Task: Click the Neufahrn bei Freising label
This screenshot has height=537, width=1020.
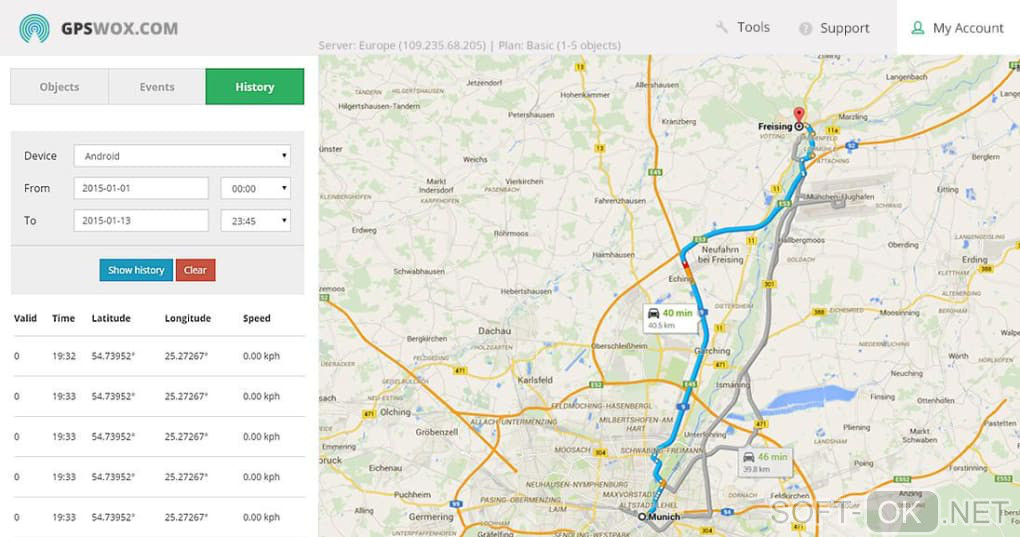Action: pyautogui.click(x=720, y=254)
